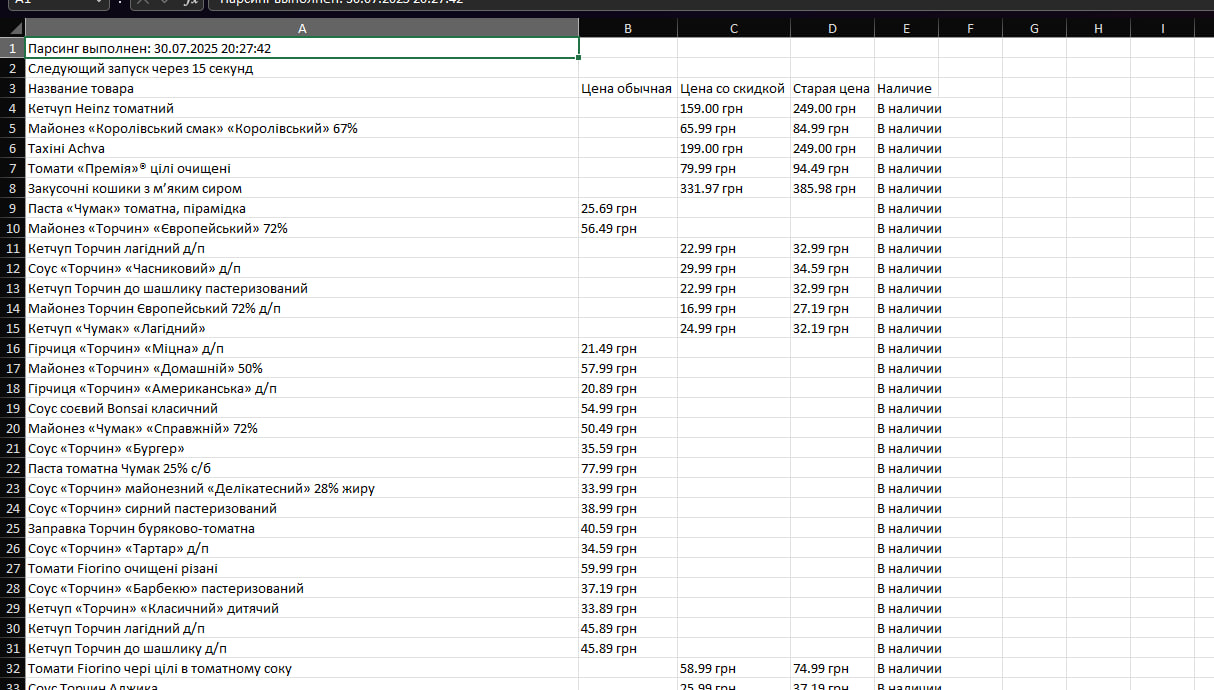The height and width of the screenshot is (690, 1214).
Task: Click header cell 'Цена со скидкой'
Action: (x=733, y=88)
